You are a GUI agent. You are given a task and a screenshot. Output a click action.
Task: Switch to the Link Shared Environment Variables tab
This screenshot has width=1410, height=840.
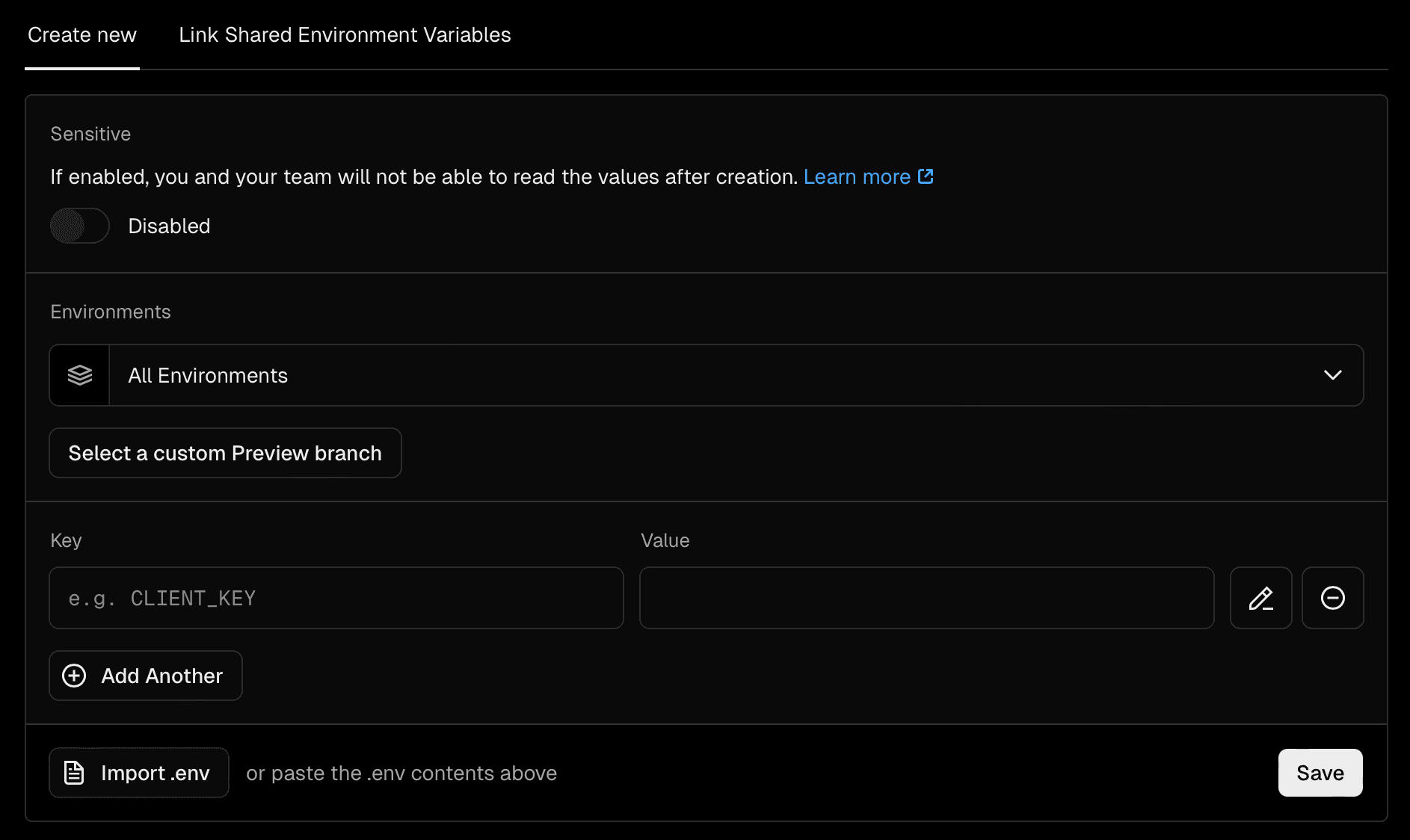pyautogui.click(x=344, y=34)
